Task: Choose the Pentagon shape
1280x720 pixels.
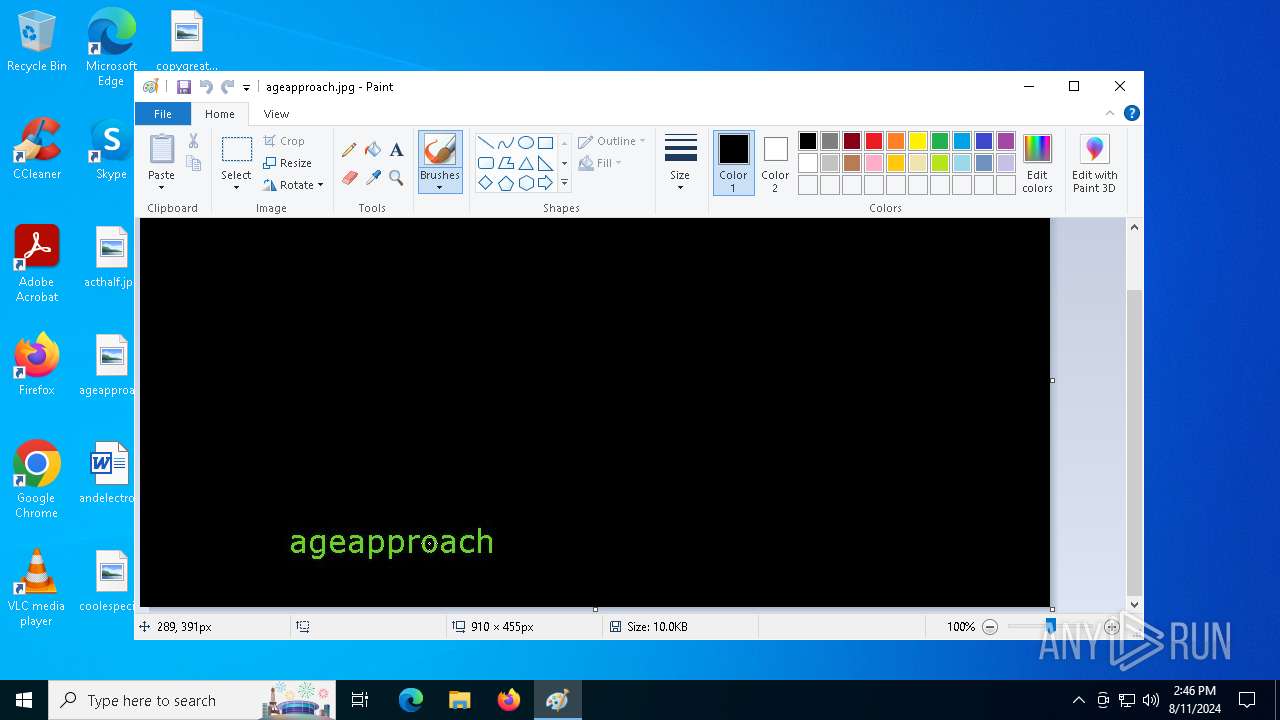Action: pos(505,183)
